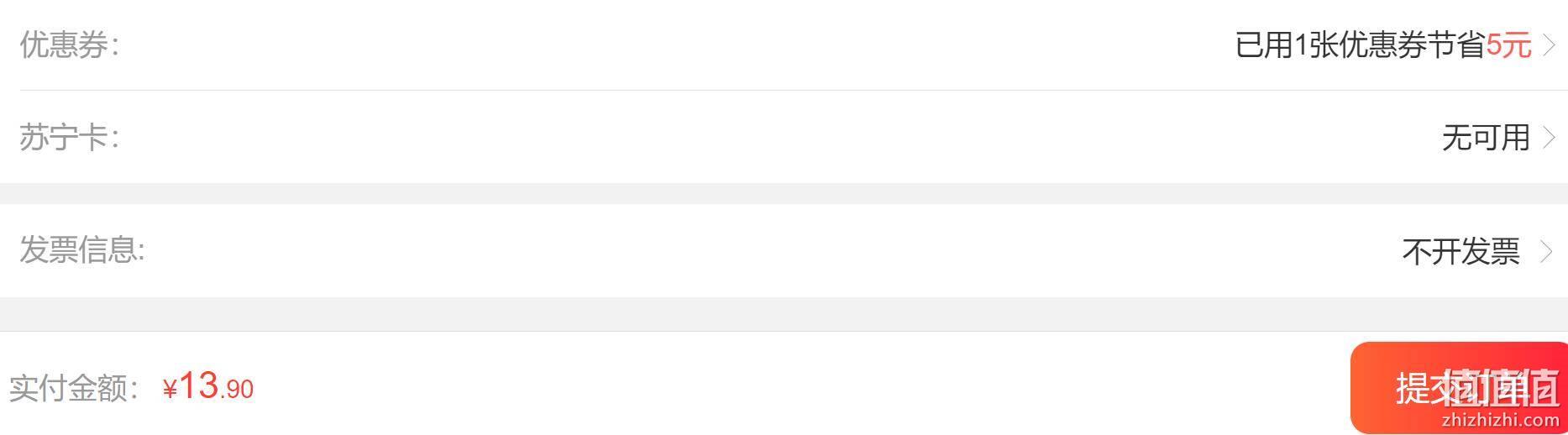Click empty middle area of 苏宁卡 row
The image size is (1568, 435).
[756, 138]
